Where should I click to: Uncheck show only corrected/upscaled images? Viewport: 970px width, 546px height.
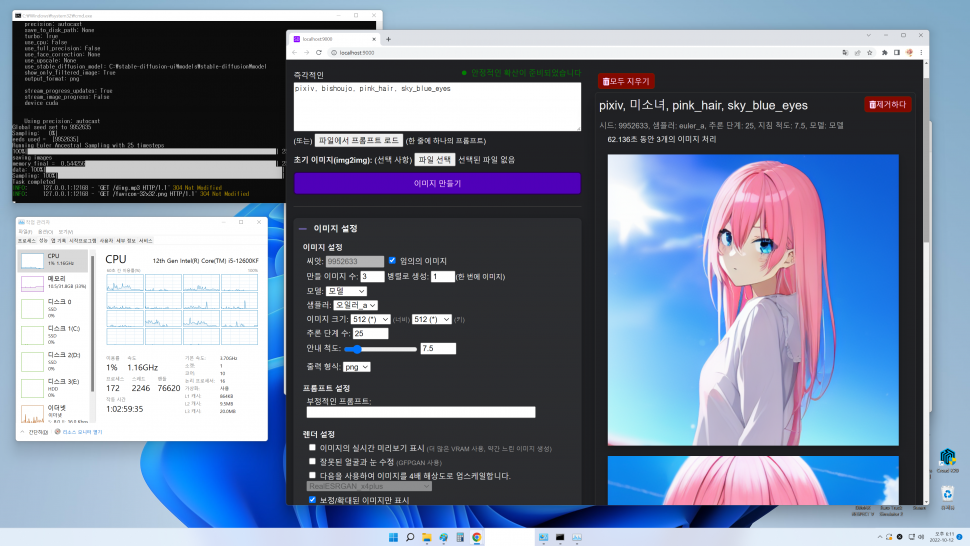[x=312, y=500]
